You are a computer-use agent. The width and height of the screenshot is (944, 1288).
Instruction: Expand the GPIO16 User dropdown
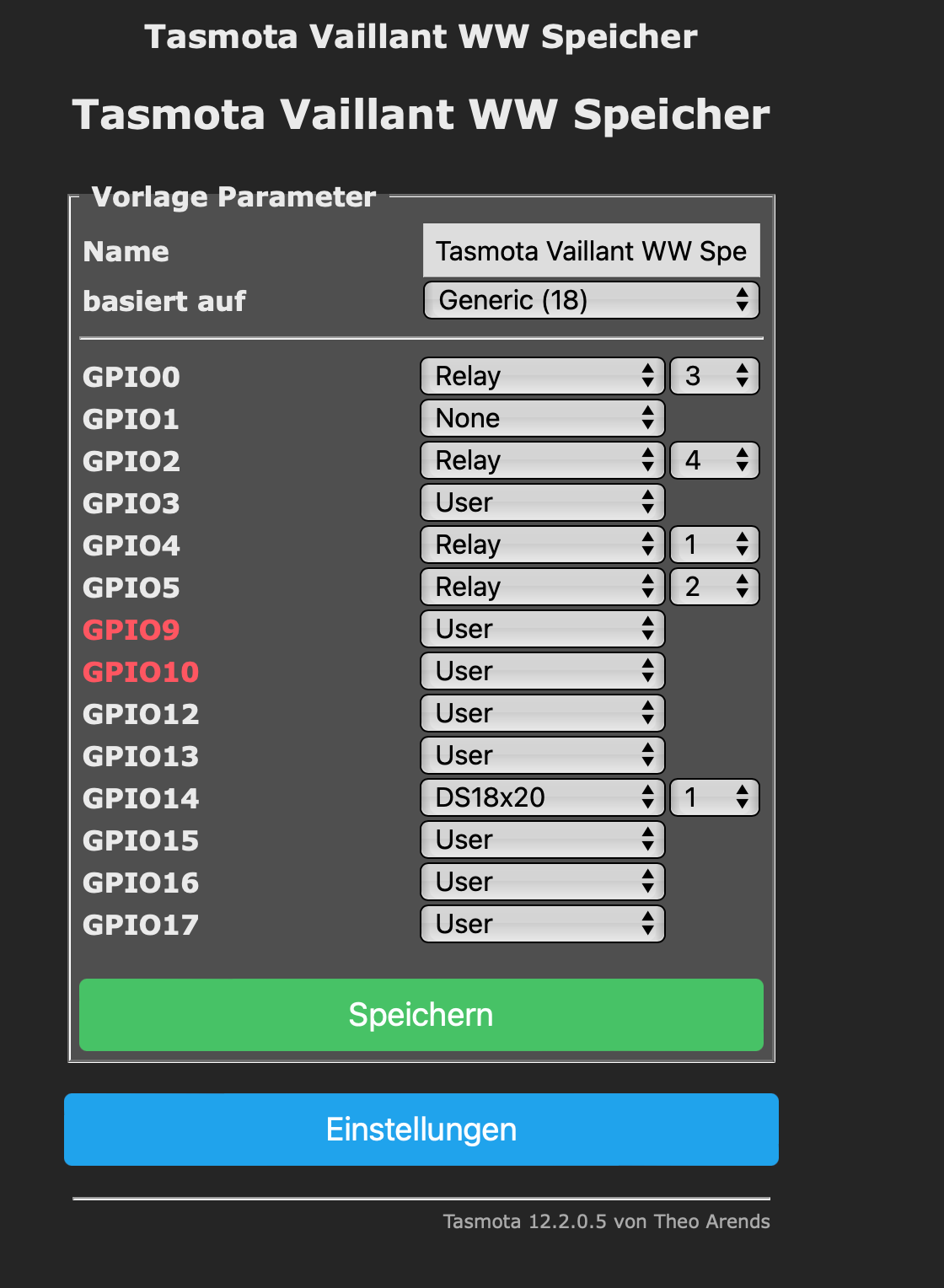coord(542,882)
